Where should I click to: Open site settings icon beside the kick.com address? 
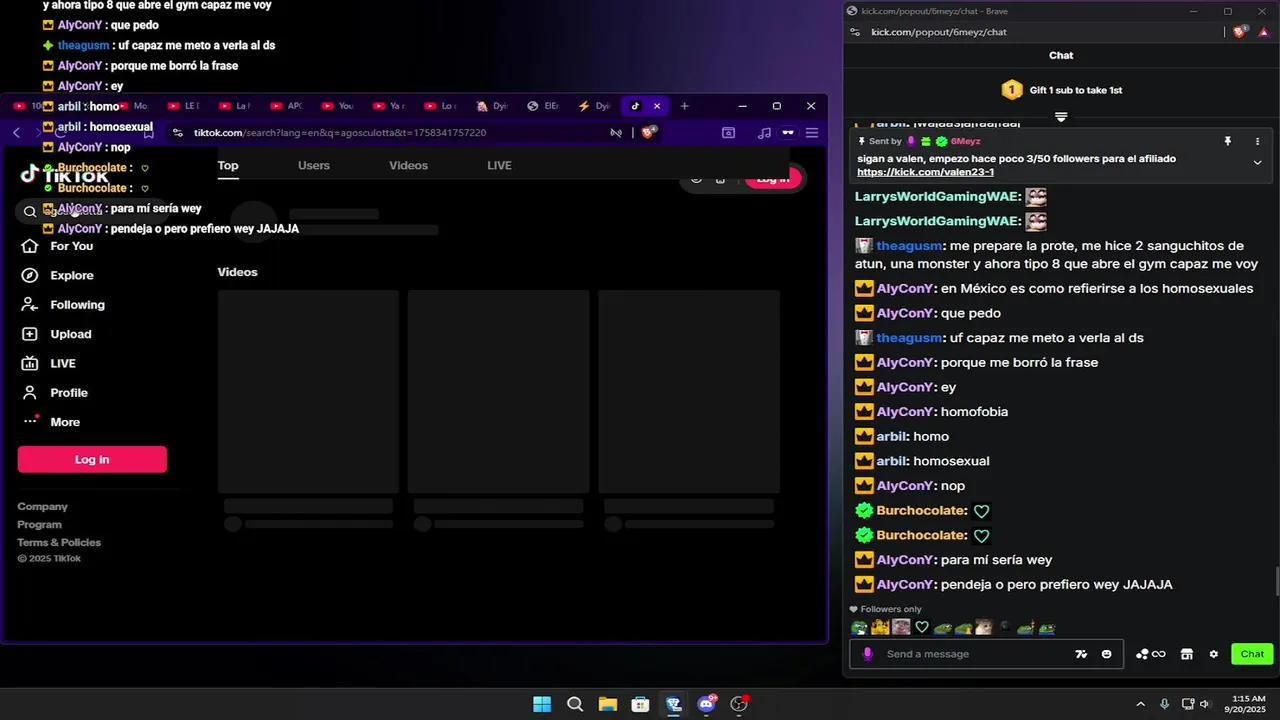[855, 32]
